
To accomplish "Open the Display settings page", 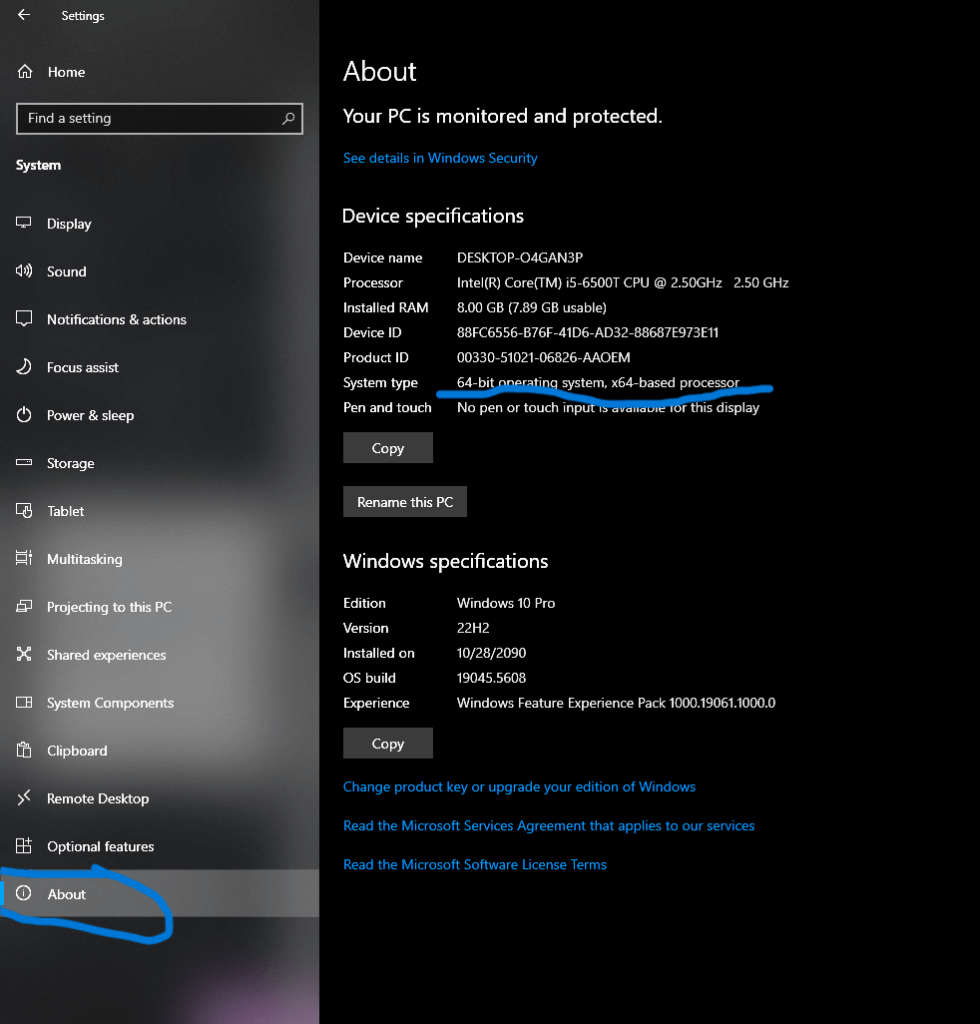I will point(159,223).
